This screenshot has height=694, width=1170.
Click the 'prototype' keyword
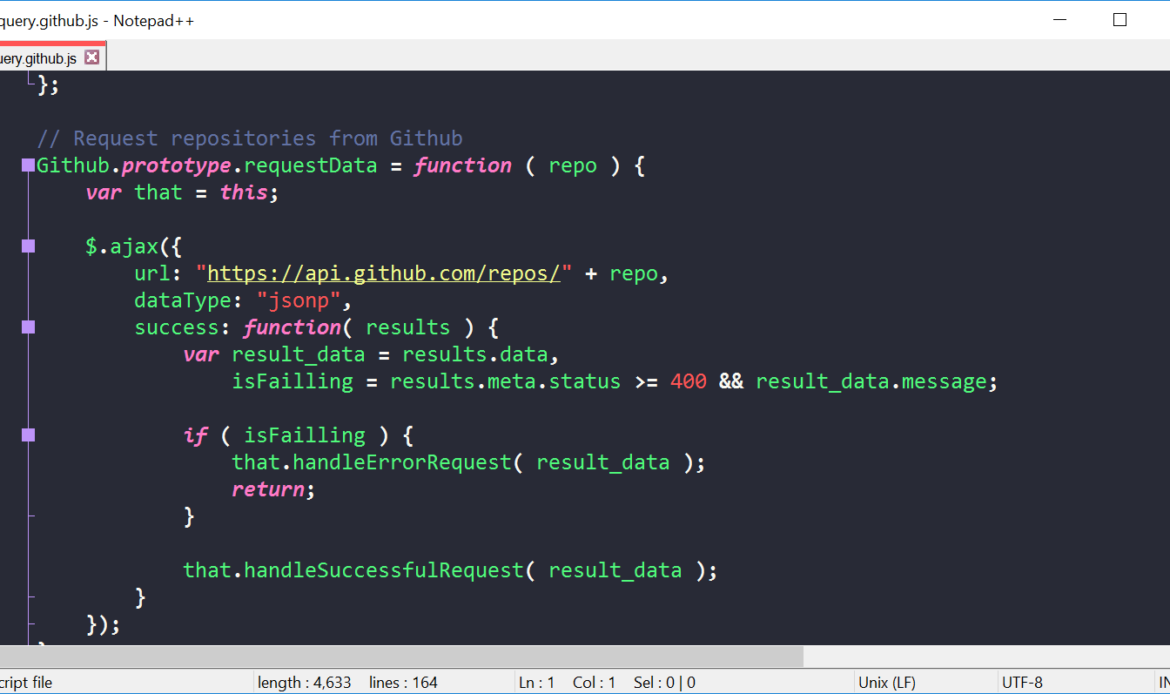click(176, 166)
